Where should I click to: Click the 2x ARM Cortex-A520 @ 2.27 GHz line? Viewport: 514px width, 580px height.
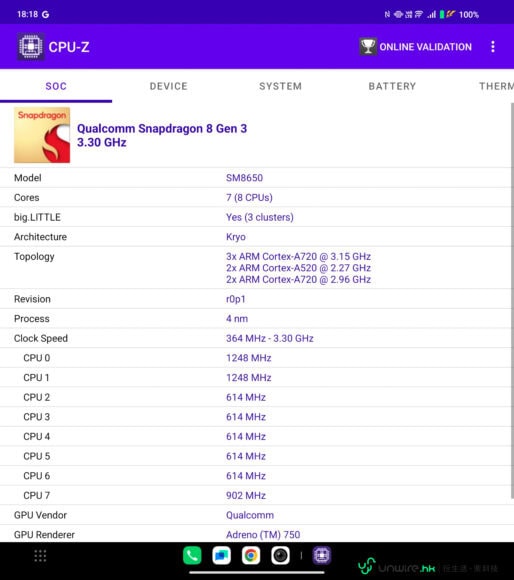click(x=298, y=268)
